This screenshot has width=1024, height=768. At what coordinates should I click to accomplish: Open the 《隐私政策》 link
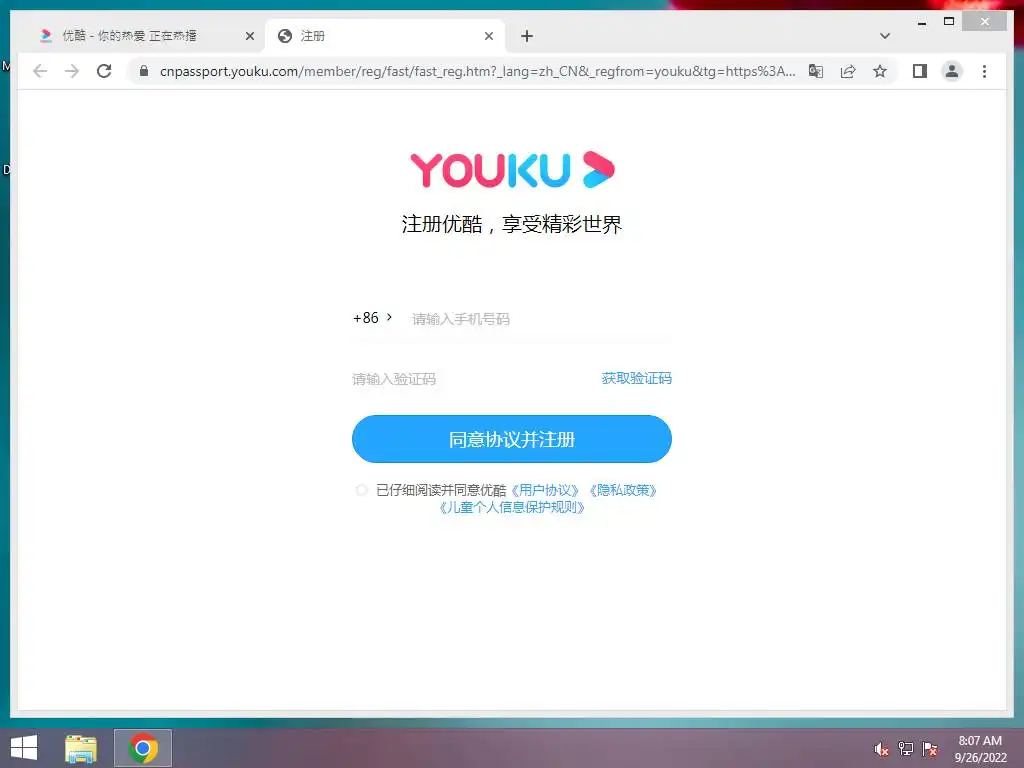pos(623,490)
